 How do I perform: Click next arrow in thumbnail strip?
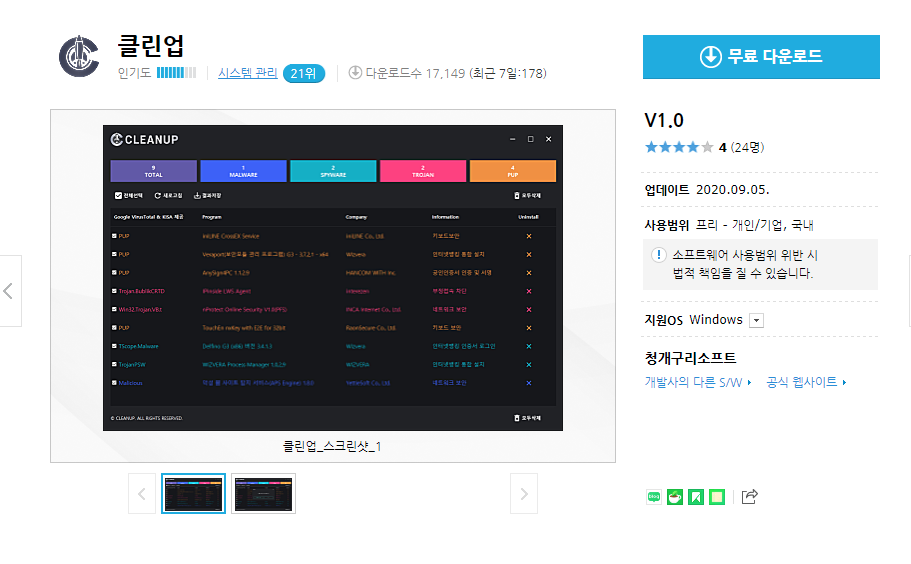(524, 494)
